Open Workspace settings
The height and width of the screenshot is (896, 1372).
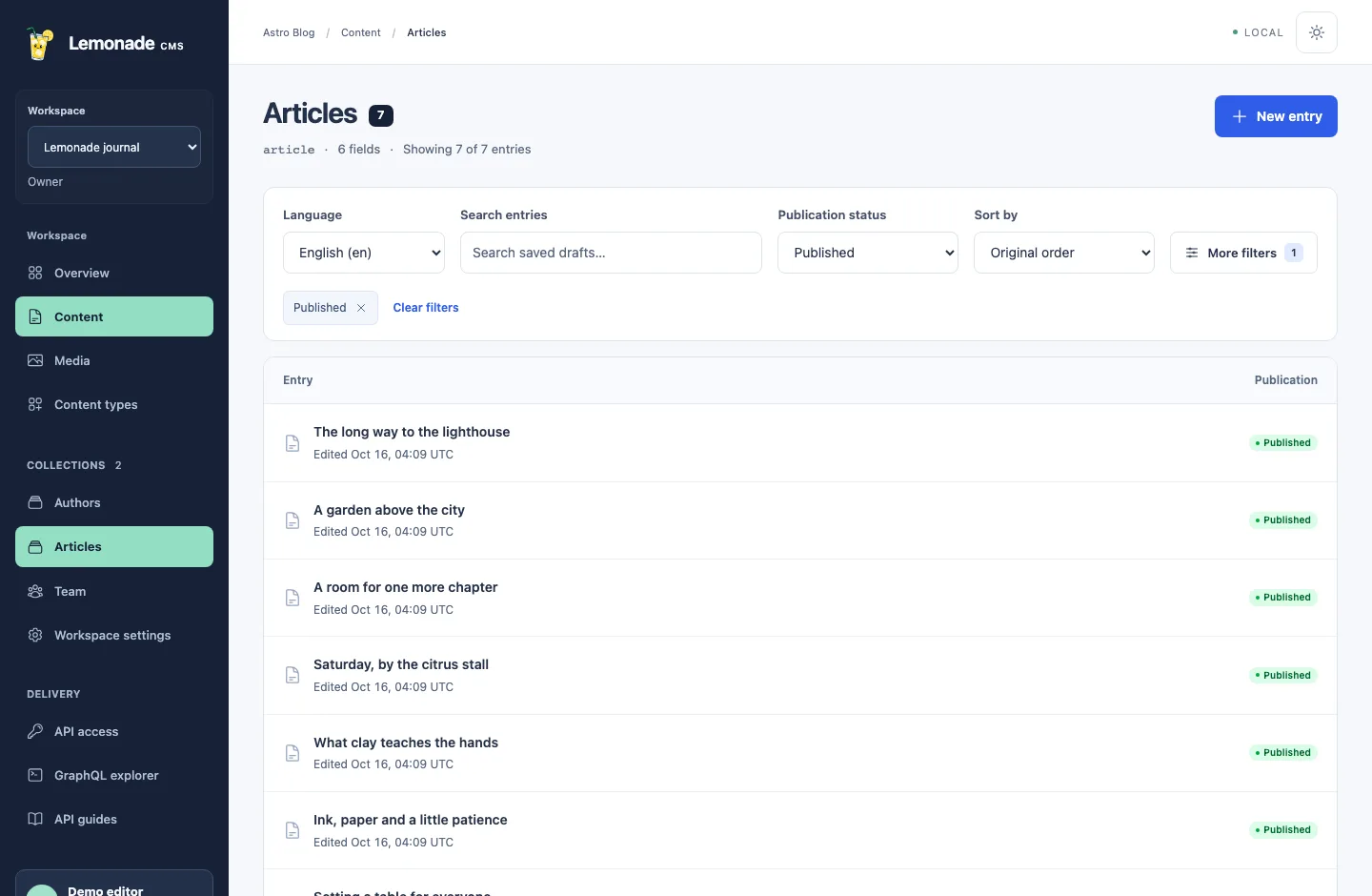114,635
